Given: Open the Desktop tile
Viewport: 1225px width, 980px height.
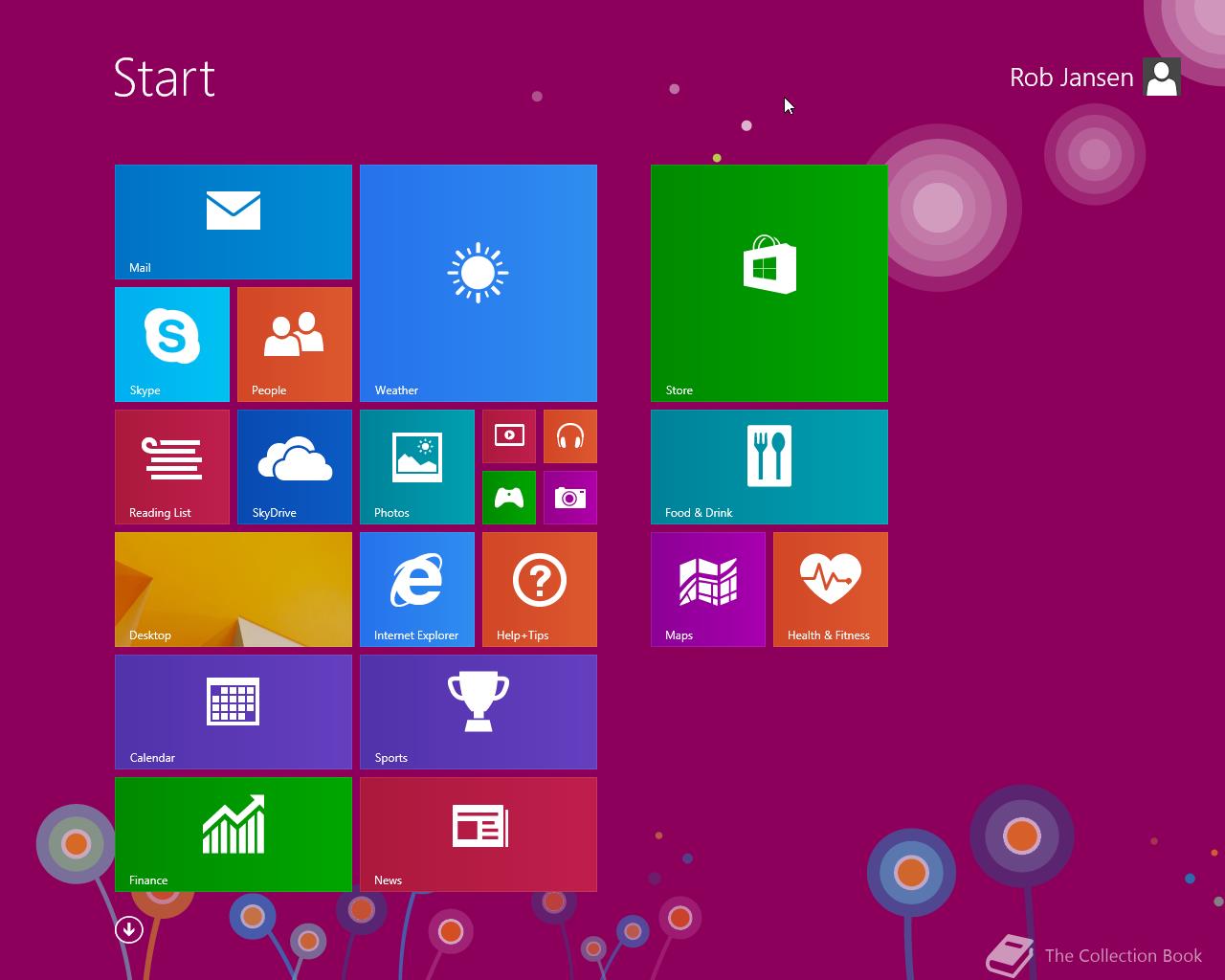Looking at the screenshot, I should tap(234, 590).
